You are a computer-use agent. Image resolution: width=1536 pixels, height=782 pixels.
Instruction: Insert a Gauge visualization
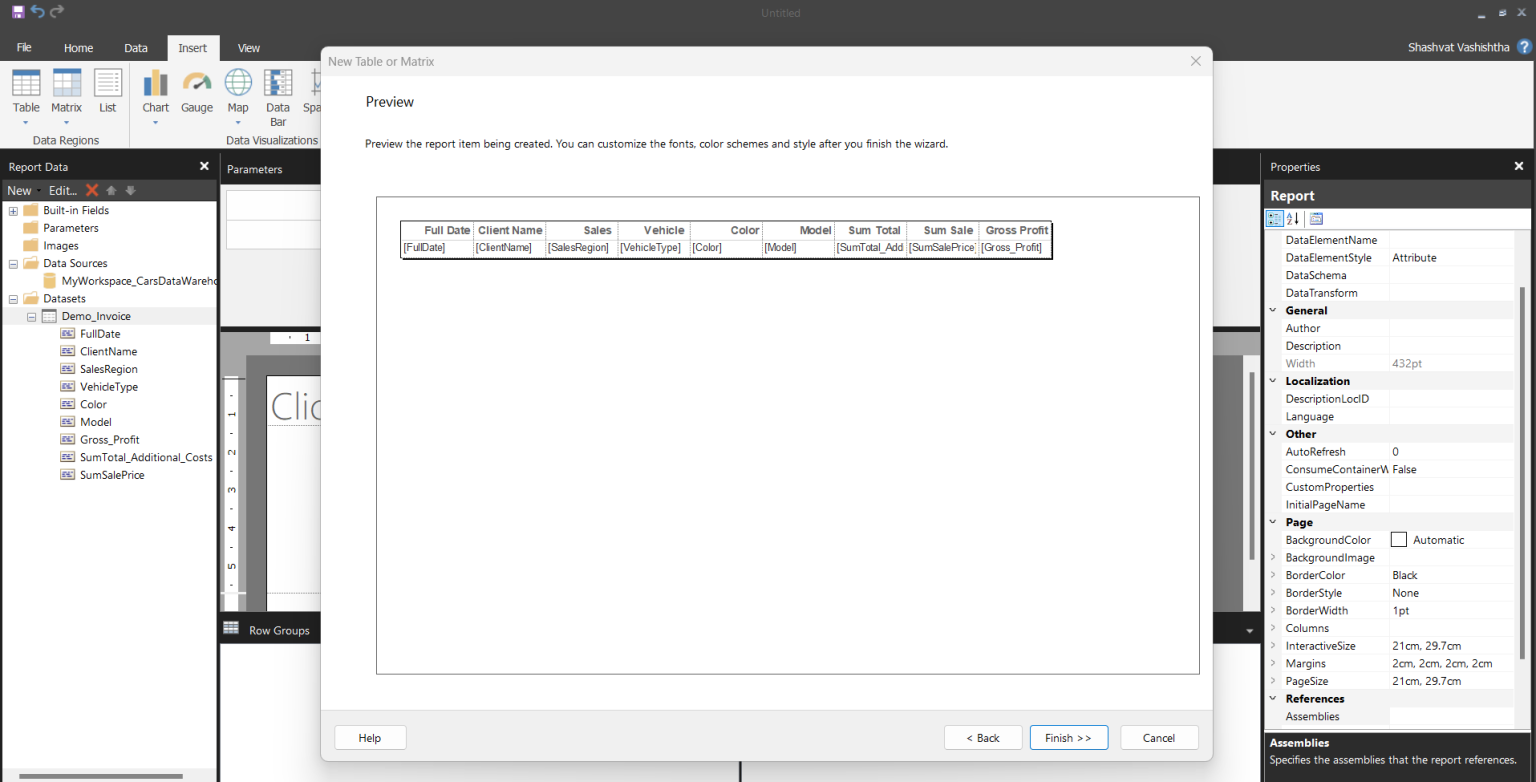click(x=197, y=95)
